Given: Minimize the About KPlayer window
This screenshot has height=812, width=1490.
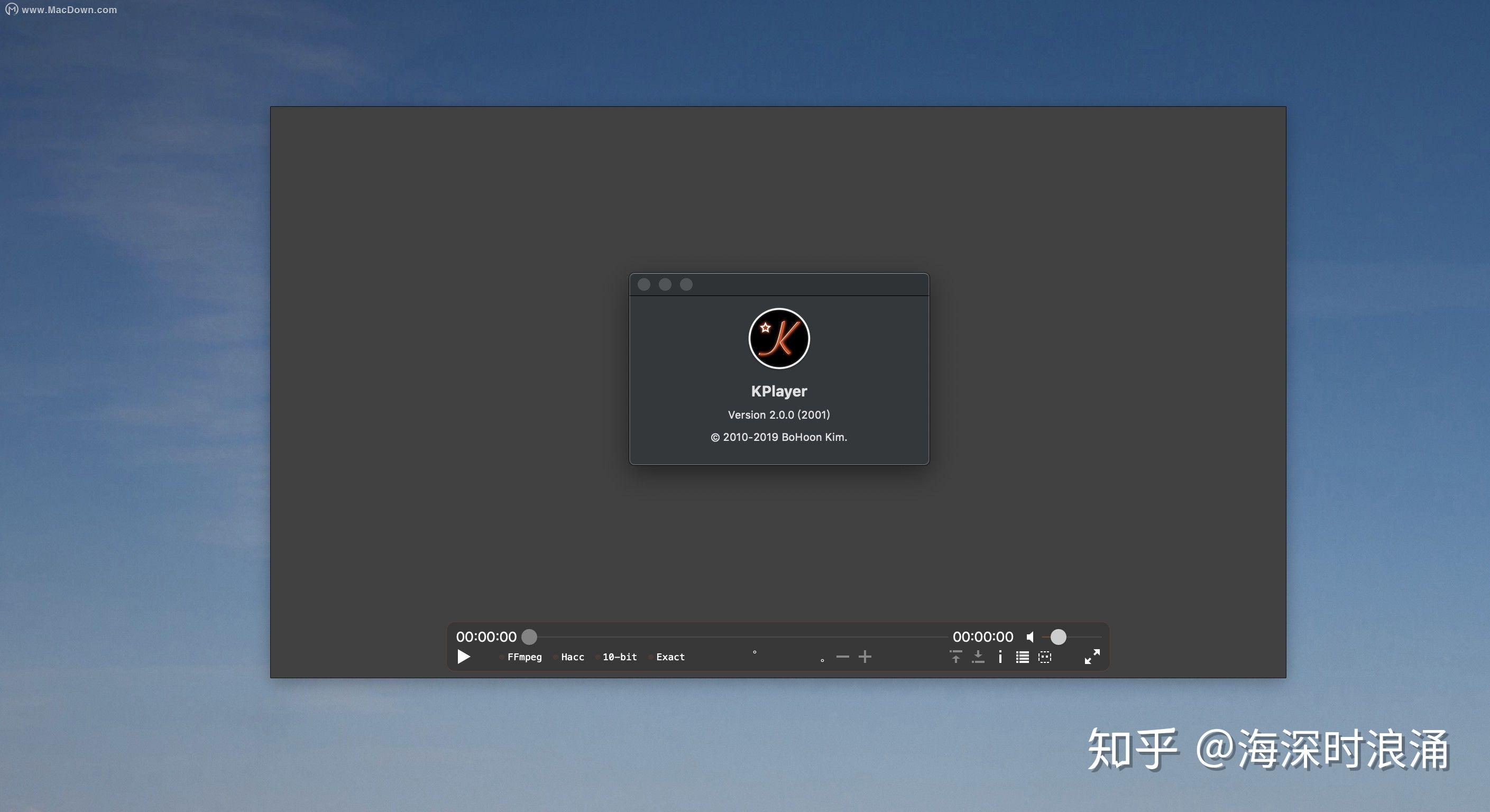Looking at the screenshot, I should coord(665,284).
